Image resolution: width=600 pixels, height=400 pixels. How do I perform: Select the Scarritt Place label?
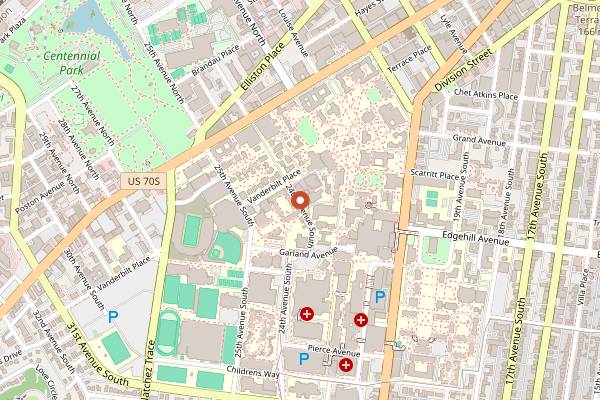[434, 175]
